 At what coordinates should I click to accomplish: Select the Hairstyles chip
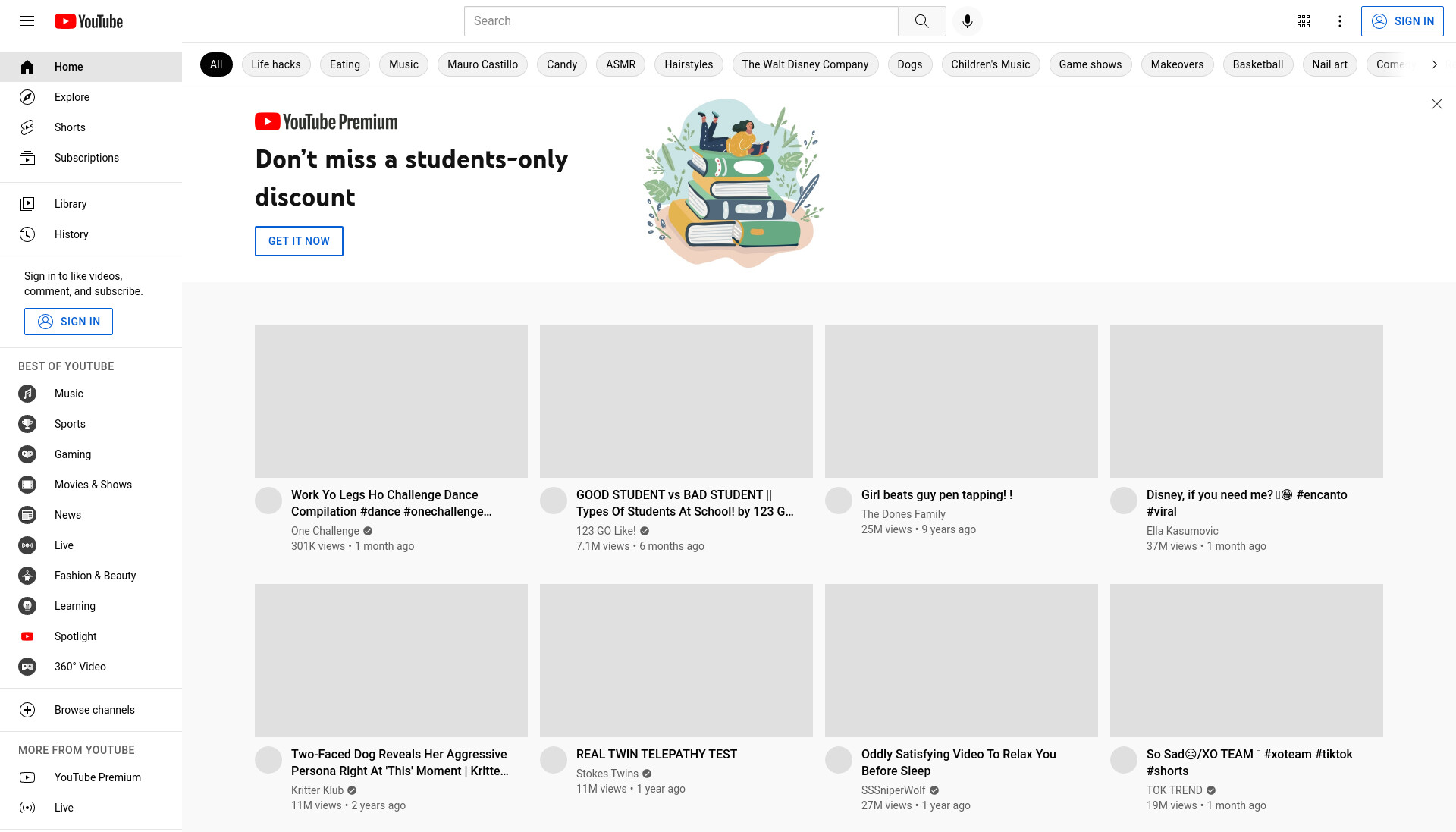tap(689, 64)
